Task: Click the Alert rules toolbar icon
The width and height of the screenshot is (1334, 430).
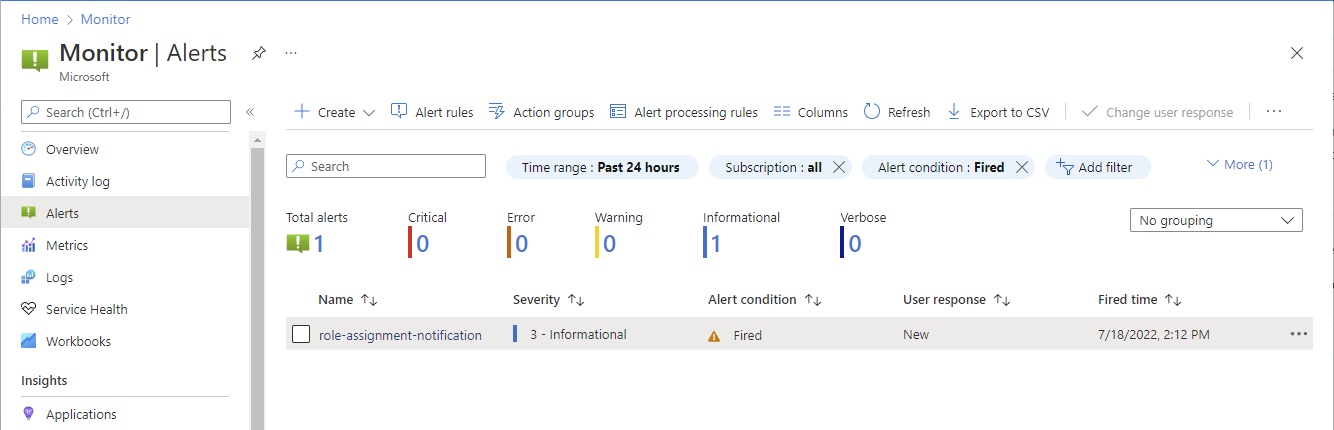Action: point(399,112)
